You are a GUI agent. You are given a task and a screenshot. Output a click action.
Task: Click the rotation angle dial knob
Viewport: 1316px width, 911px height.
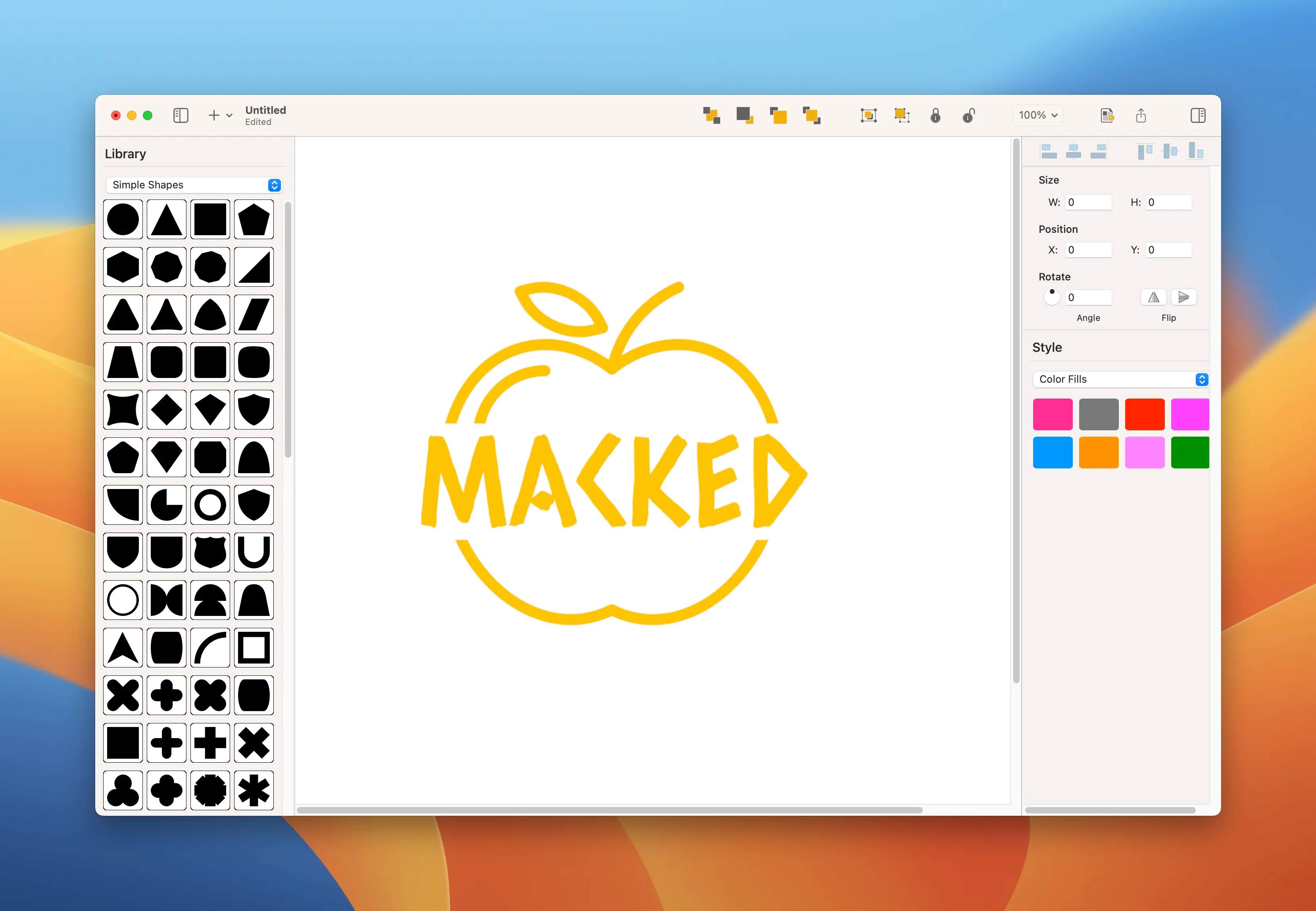(1052, 296)
